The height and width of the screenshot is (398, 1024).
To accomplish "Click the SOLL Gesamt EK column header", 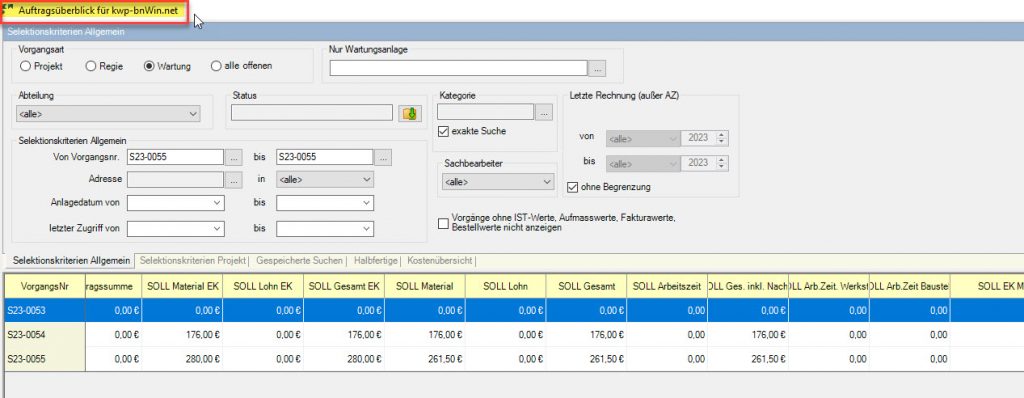I will point(344,286).
